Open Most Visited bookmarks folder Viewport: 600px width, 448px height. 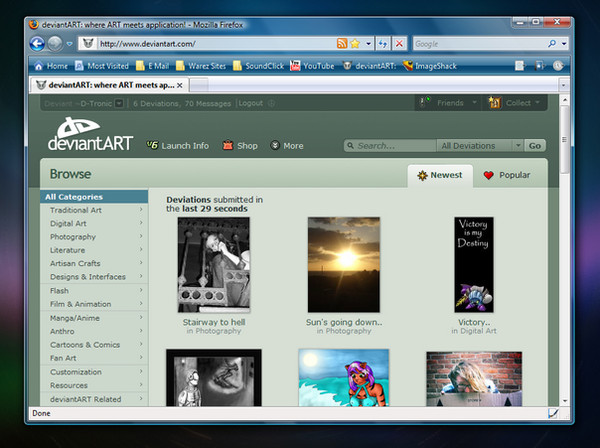102,66
